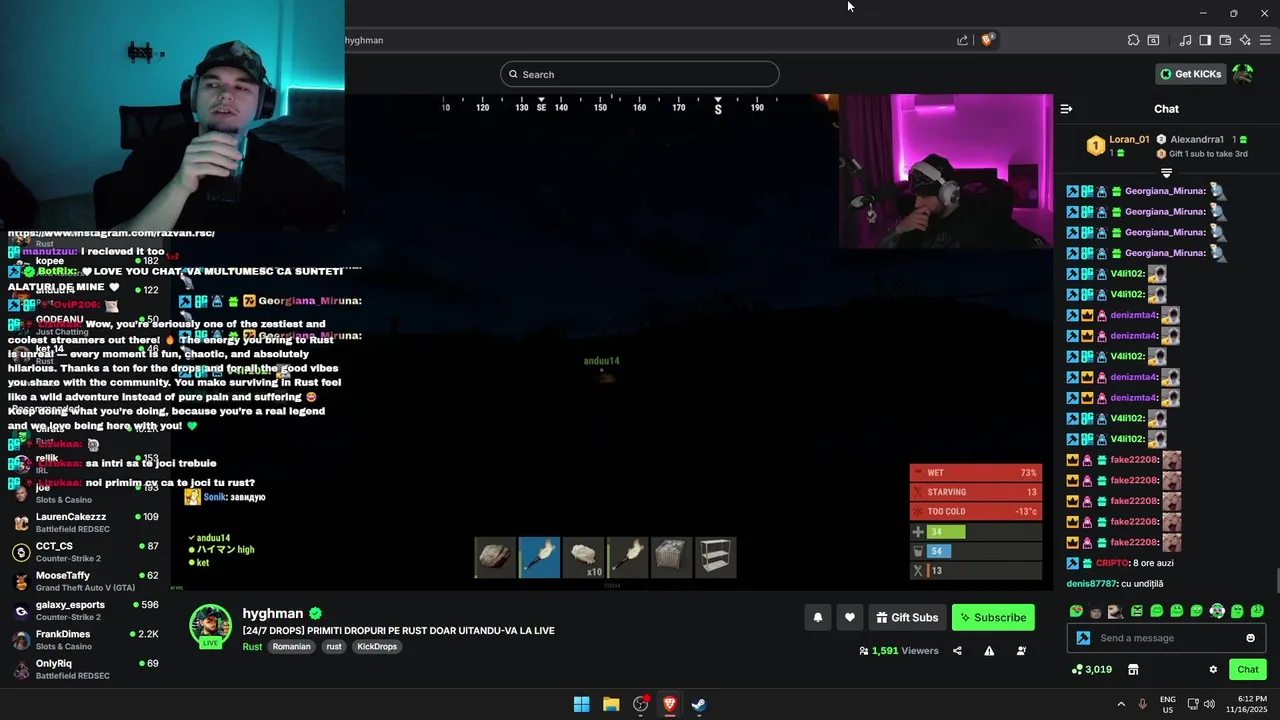Open the OBS icon on the taskbar
The height and width of the screenshot is (720, 1280).
[x=641, y=704]
